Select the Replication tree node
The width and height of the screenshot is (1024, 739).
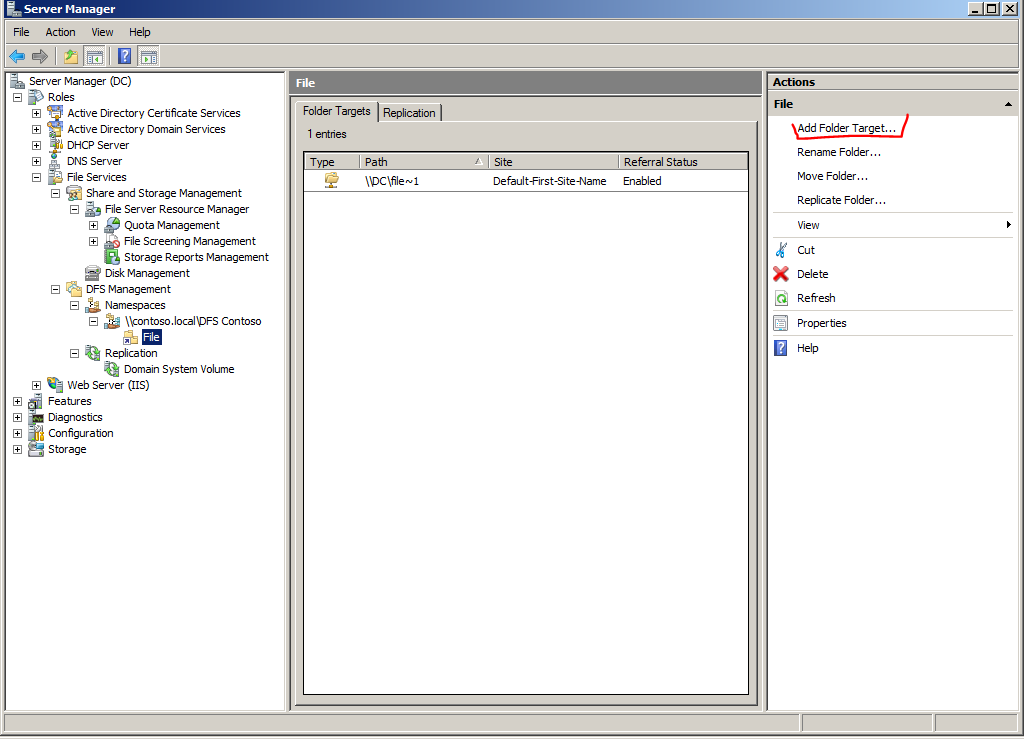pyautogui.click(x=131, y=353)
